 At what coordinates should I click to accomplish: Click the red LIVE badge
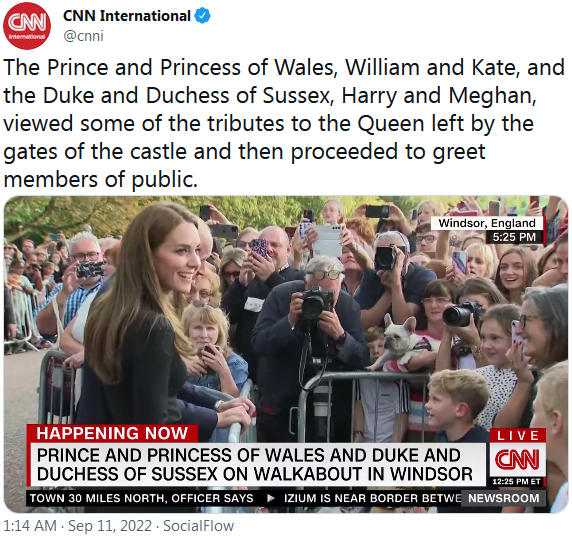(x=518, y=435)
